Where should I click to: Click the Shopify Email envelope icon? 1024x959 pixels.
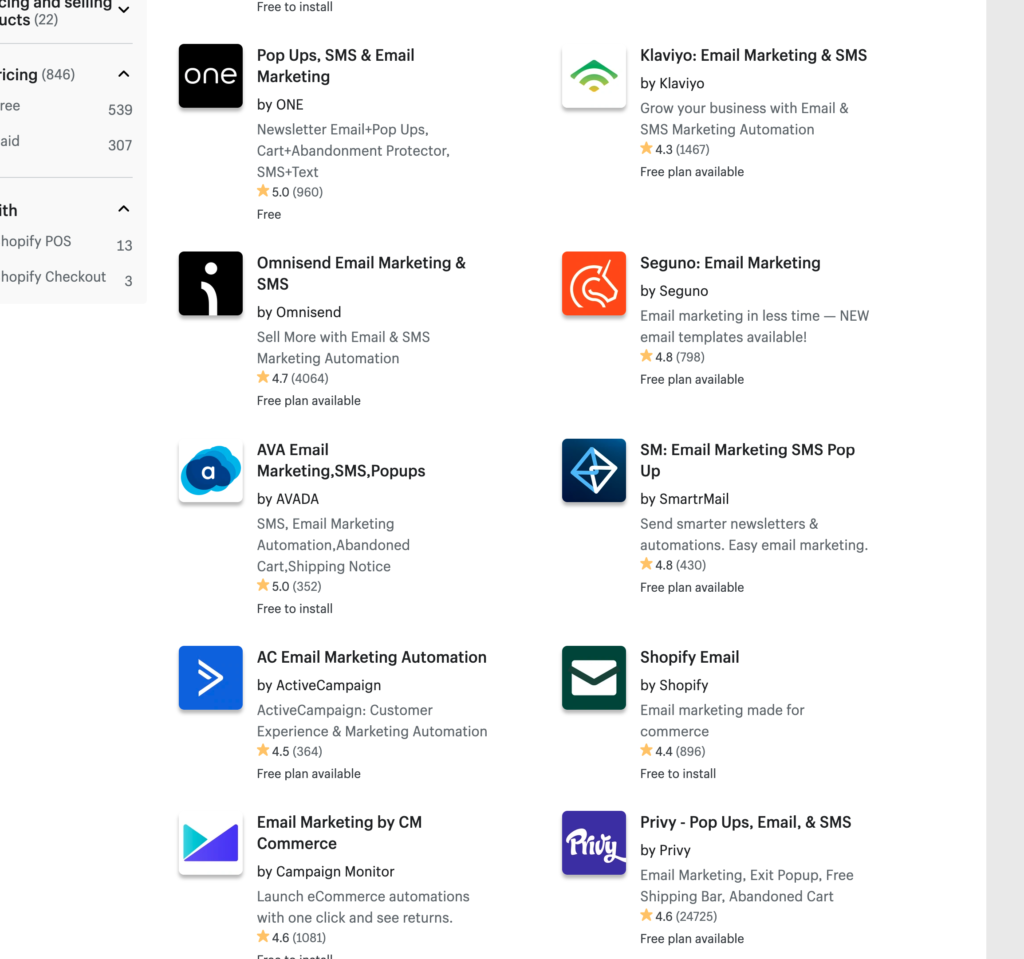pos(594,678)
